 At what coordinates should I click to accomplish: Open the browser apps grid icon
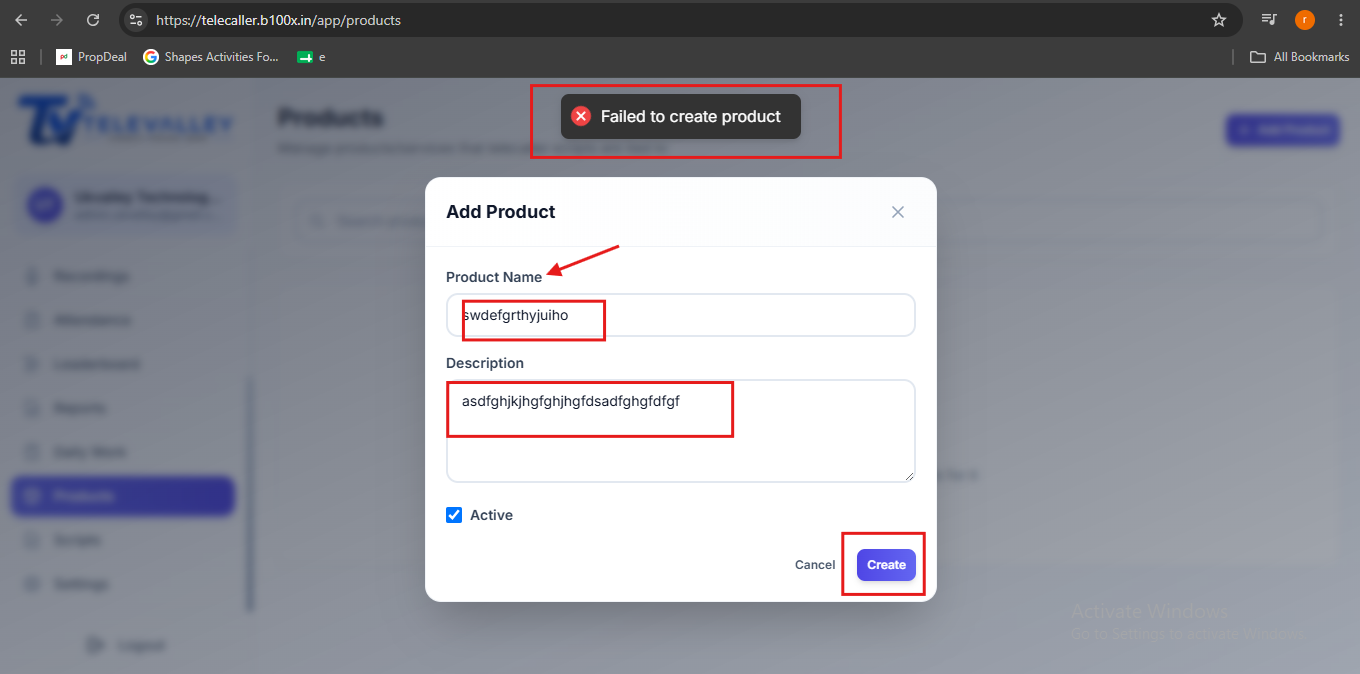(18, 57)
